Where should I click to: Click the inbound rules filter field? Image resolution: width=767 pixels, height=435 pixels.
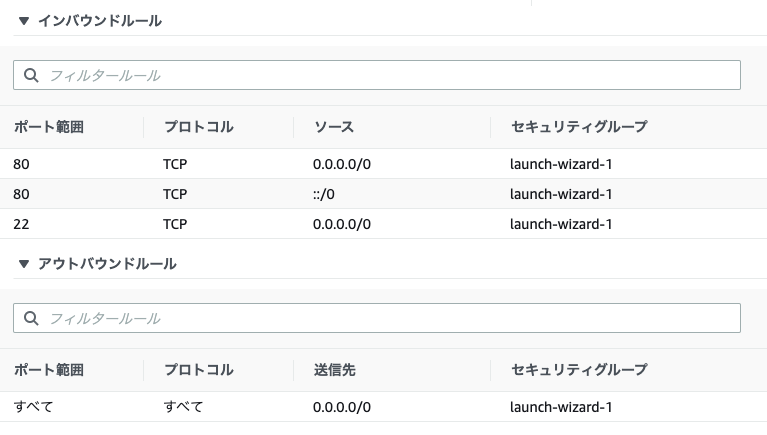tap(390, 75)
